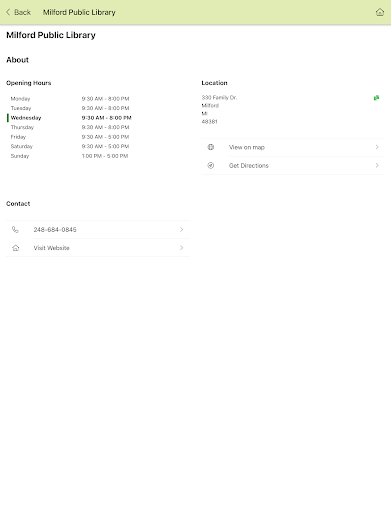Click the zip code 48381
The height and width of the screenshot is (512, 391).
coord(209,122)
